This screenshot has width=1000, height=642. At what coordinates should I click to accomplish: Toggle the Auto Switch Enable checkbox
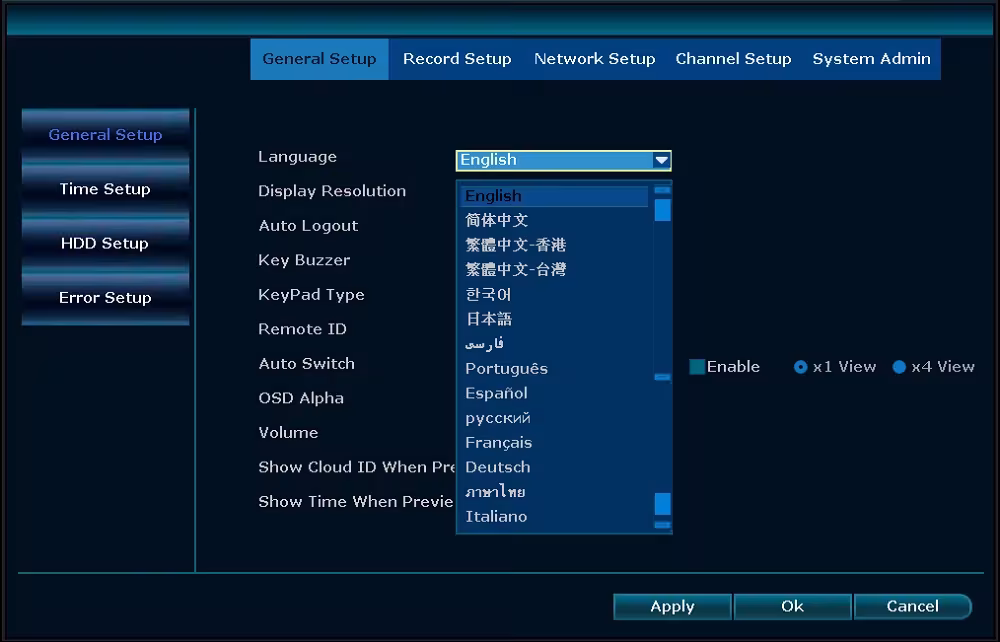(697, 367)
